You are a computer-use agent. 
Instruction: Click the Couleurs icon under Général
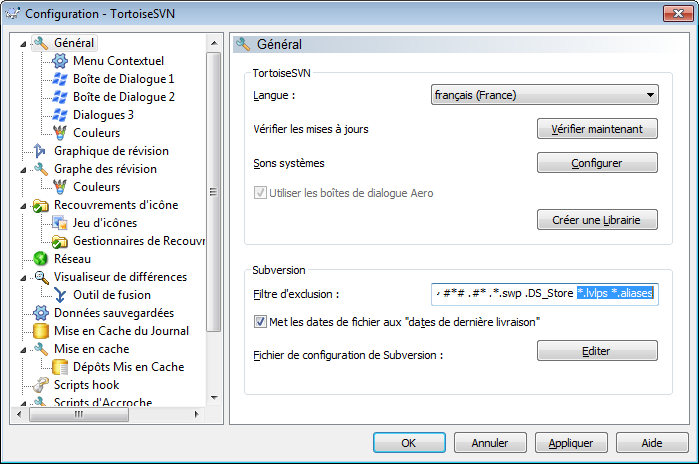tap(60, 133)
